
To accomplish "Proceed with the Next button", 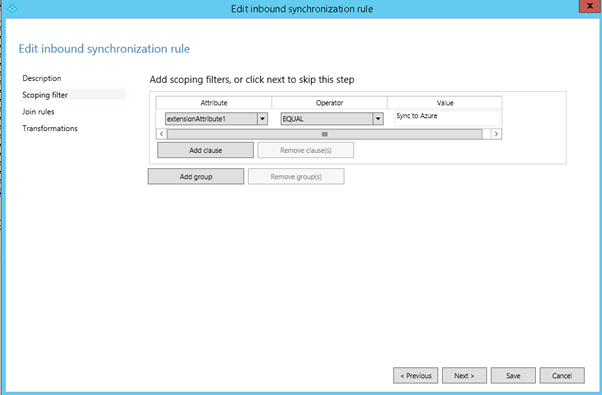I will pos(464,375).
